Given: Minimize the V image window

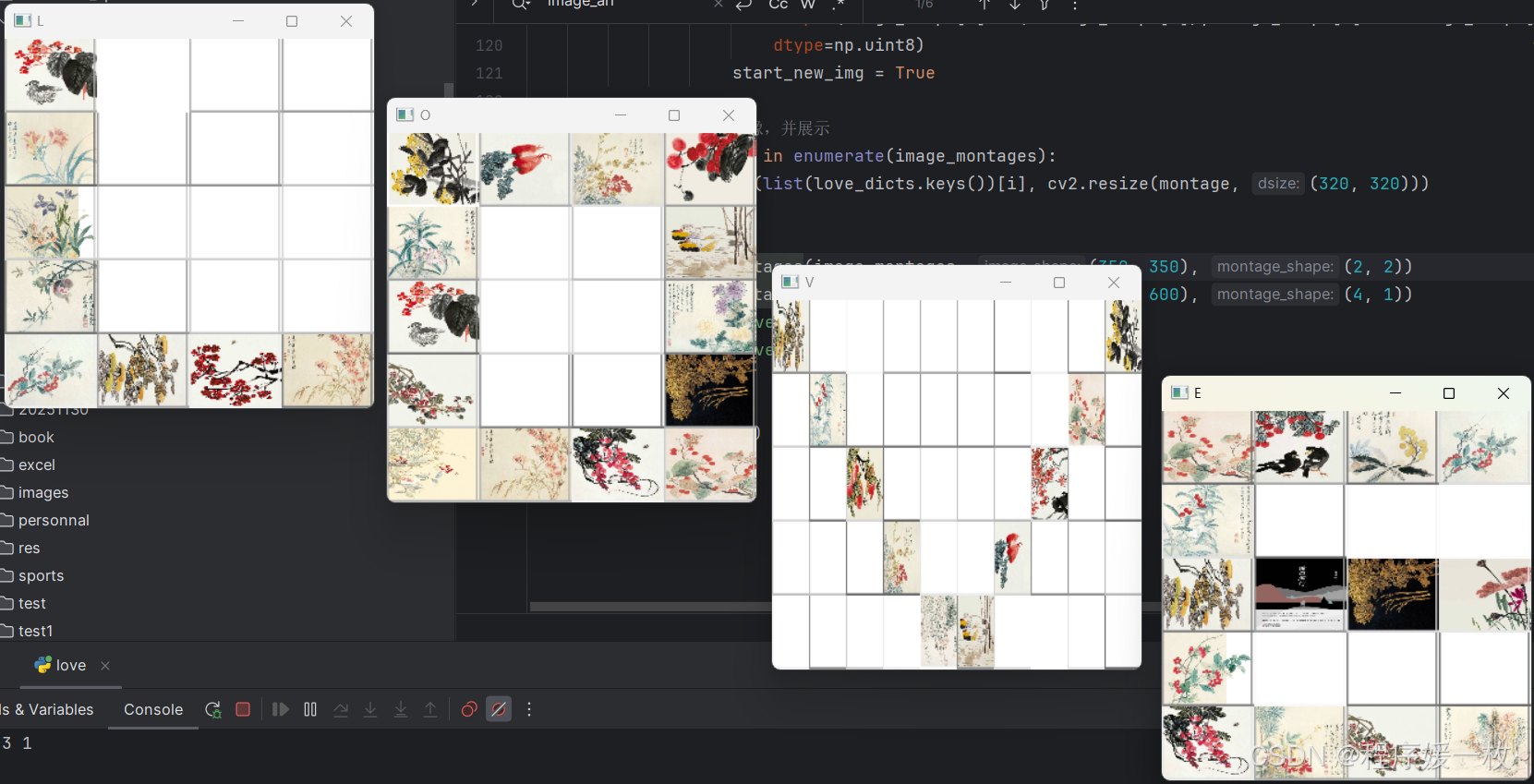Looking at the screenshot, I should click(1006, 282).
